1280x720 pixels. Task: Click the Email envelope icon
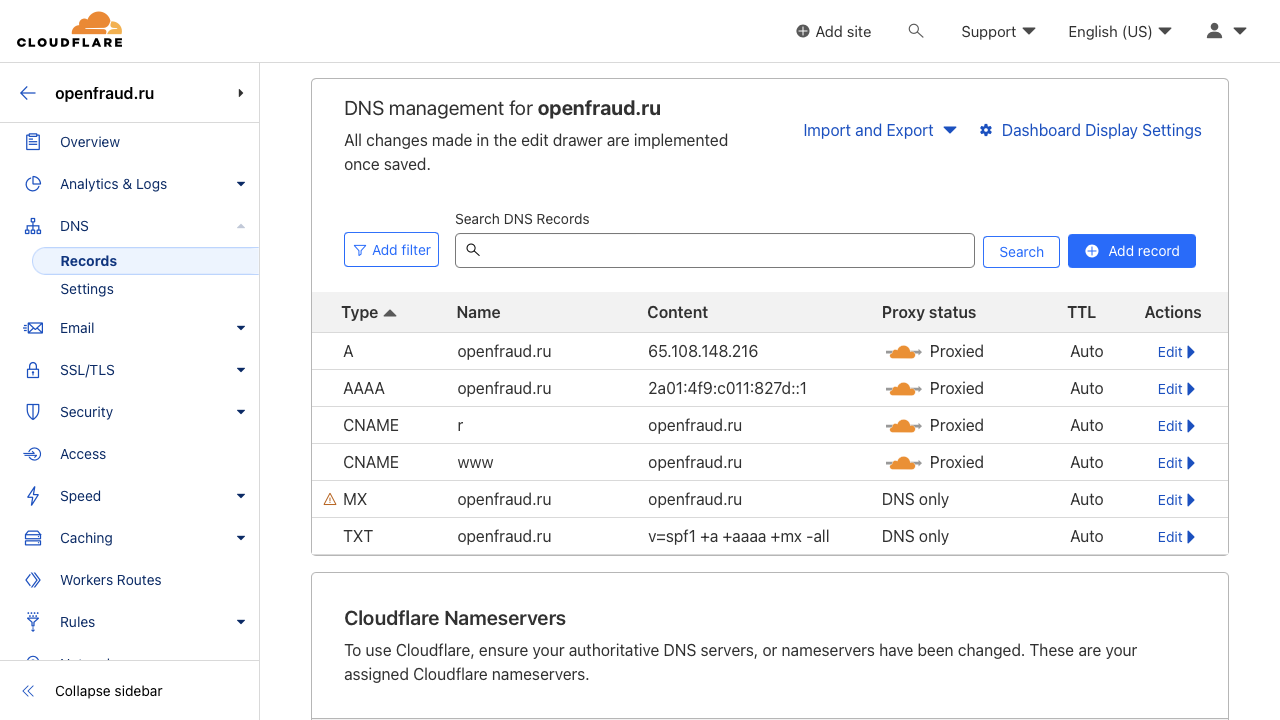(33, 328)
